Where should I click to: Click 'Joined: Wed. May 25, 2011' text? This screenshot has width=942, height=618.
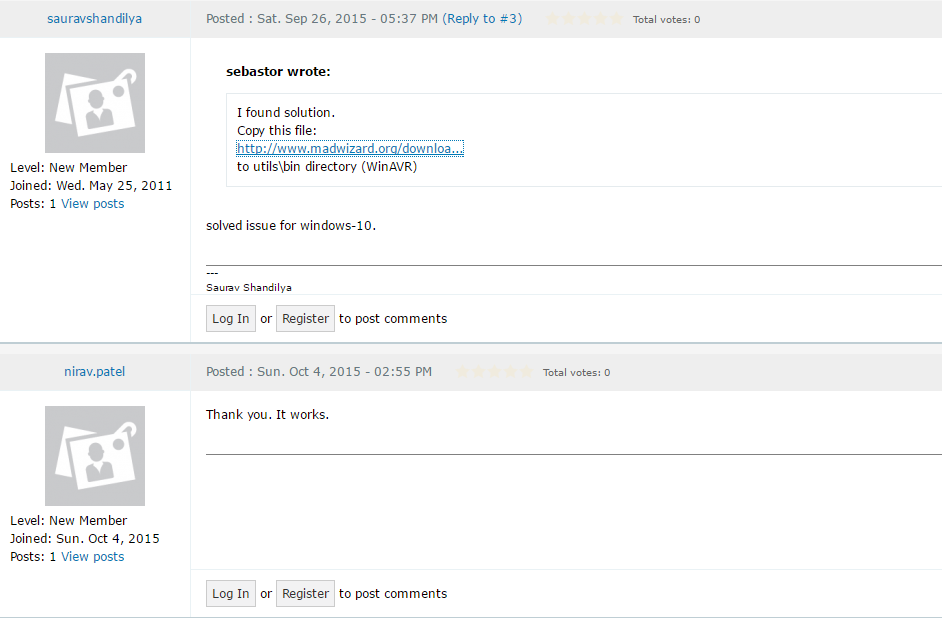(91, 186)
